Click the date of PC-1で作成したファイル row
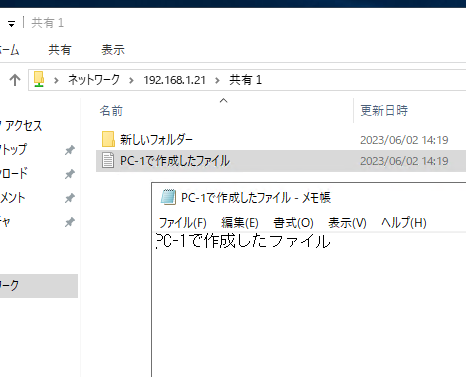Viewport: 466px width, 377px height. pyautogui.click(x=404, y=161)
